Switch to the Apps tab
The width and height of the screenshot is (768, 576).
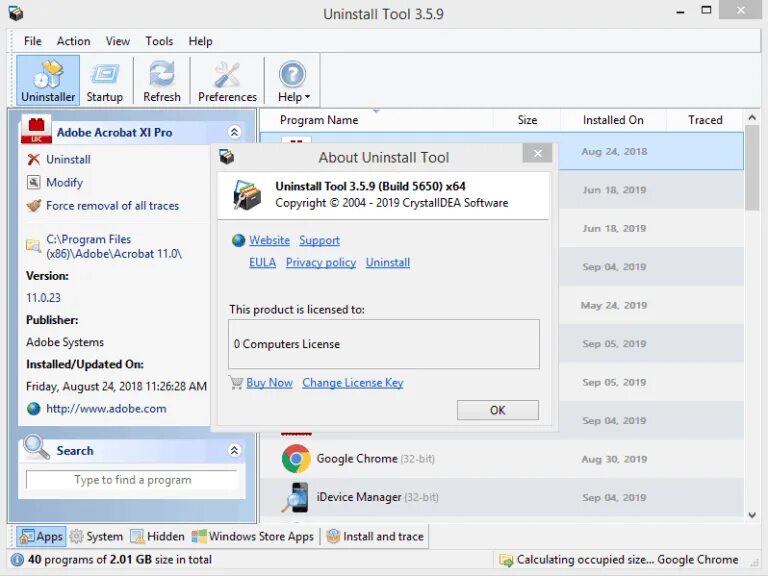[41, 536]
